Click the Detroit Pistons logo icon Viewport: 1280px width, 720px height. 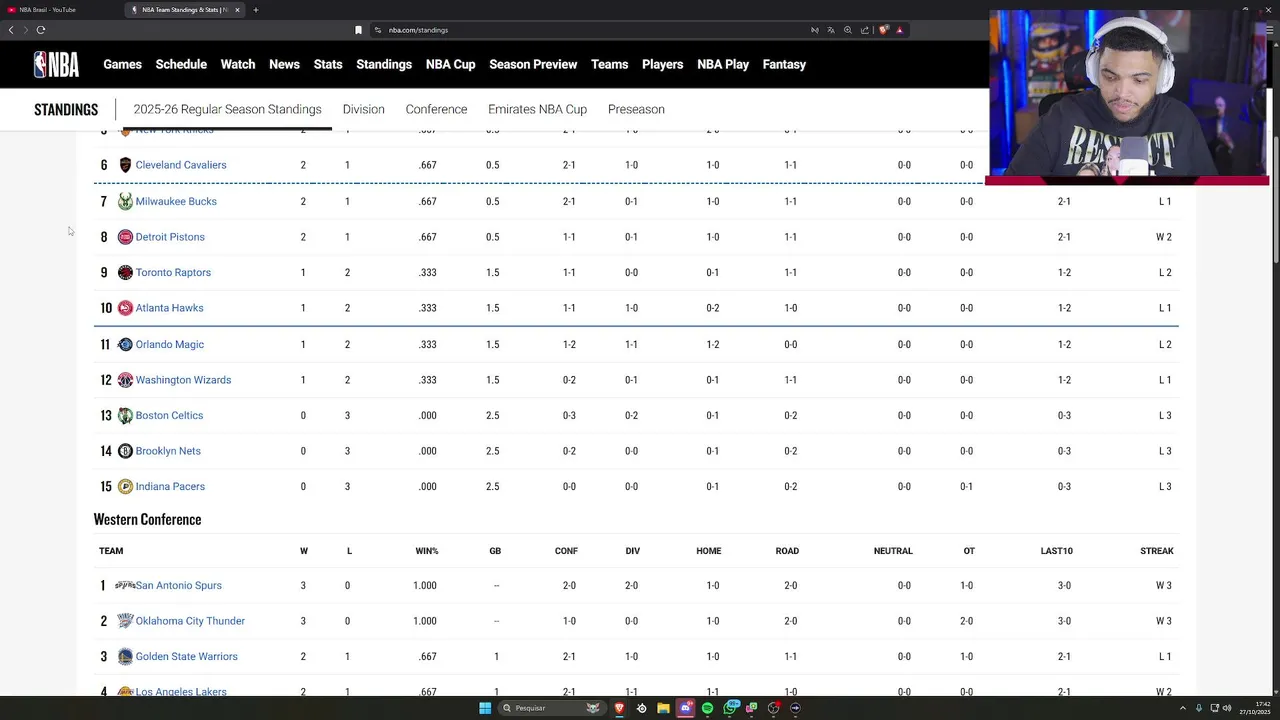coord(125,237)
